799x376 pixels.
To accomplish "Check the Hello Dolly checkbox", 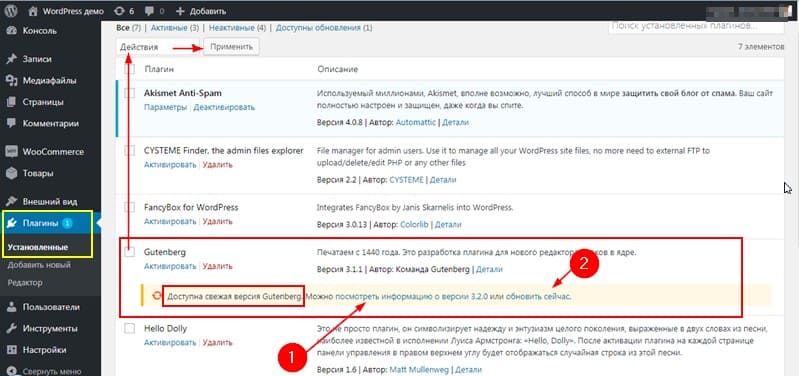I will click(x=130, y=328).
